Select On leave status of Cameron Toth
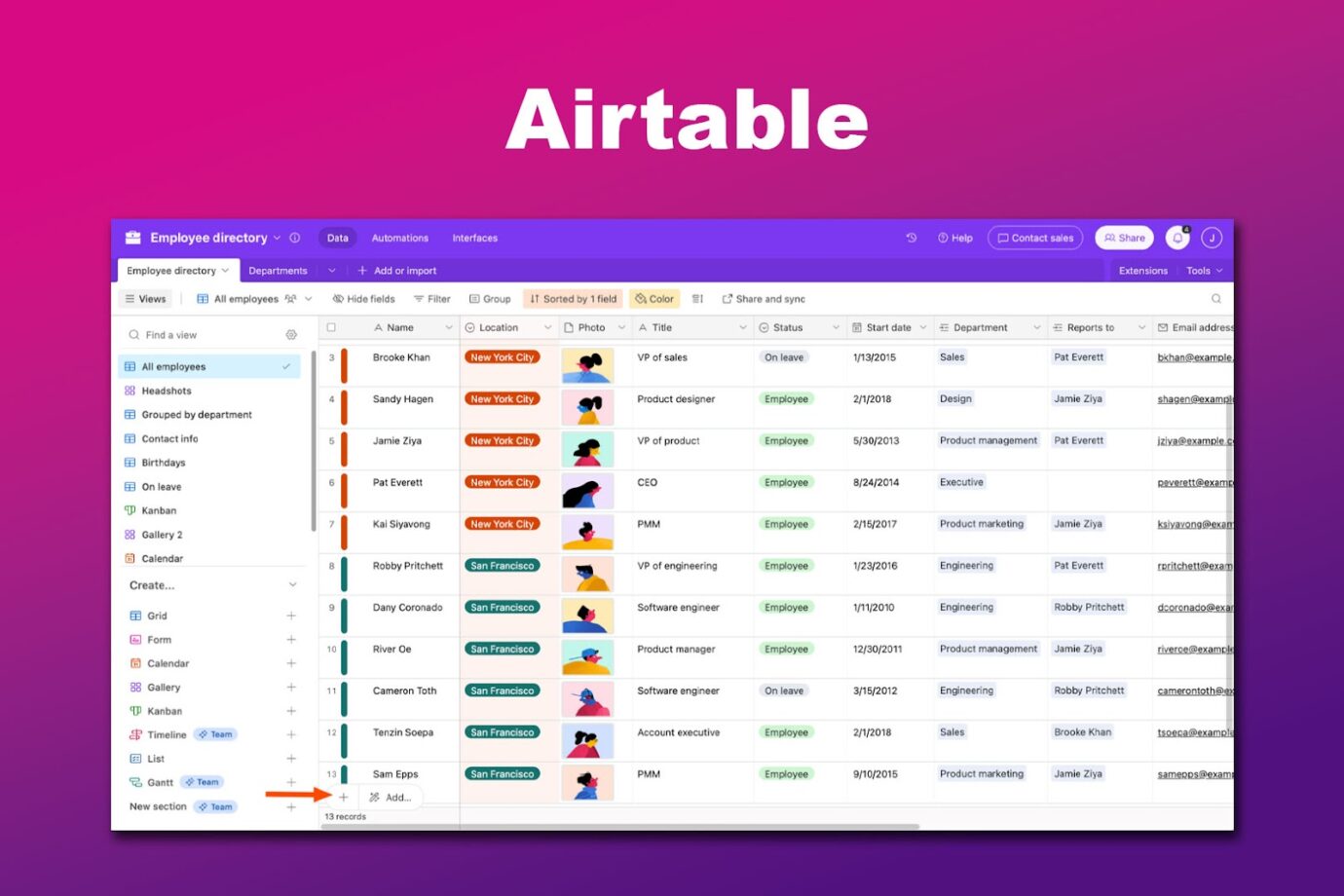This screenshot has width=1344, height=896. tap(784, 691)
